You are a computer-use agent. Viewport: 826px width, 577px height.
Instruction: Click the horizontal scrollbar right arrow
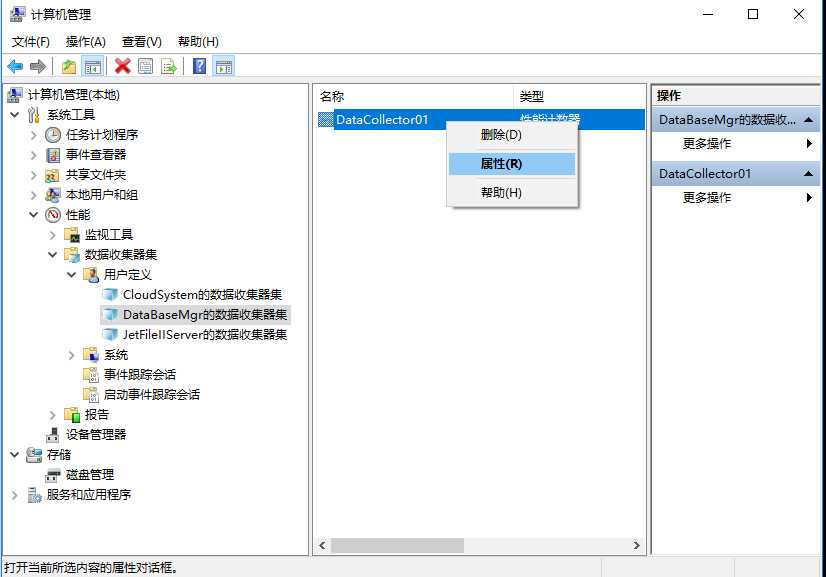(x=636, y=545)
